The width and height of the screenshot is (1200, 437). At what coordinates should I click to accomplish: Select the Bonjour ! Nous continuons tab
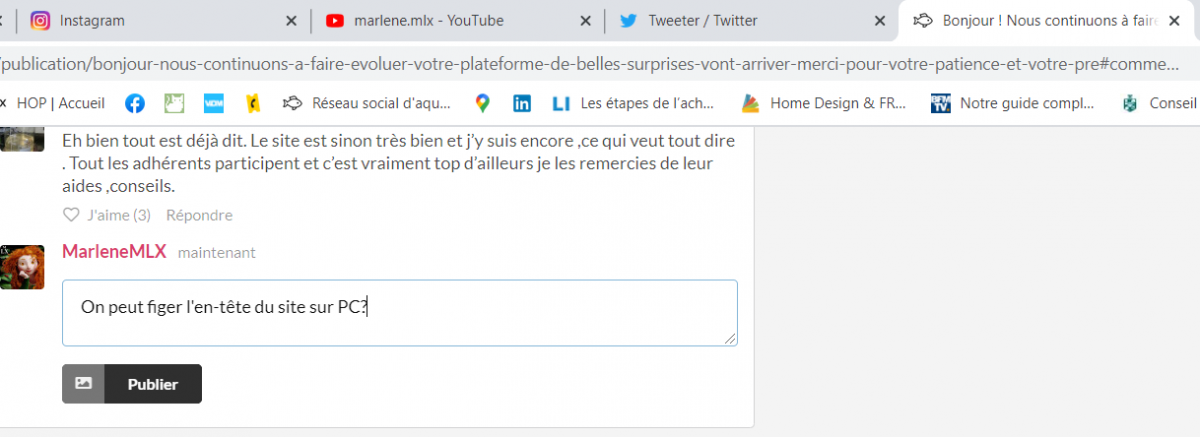click(x=1049, y=20)
